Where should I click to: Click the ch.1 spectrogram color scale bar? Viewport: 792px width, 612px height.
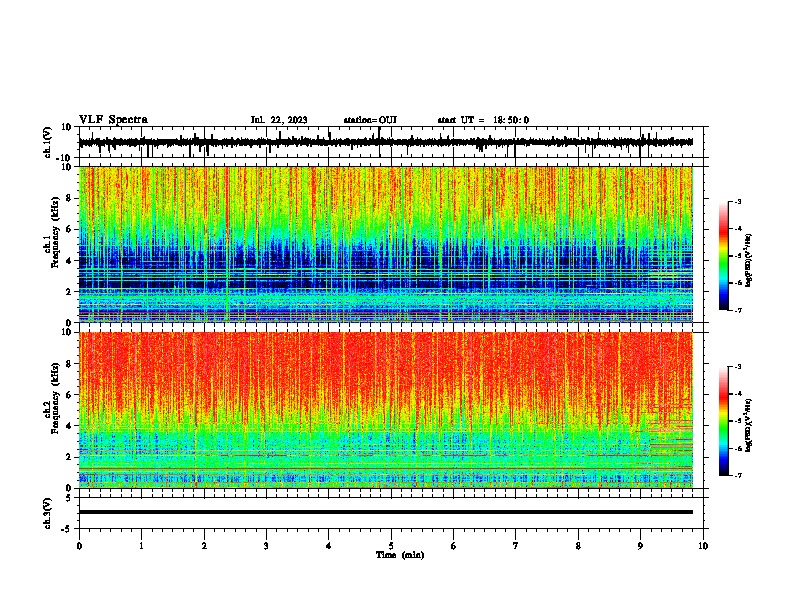(723, 256)
